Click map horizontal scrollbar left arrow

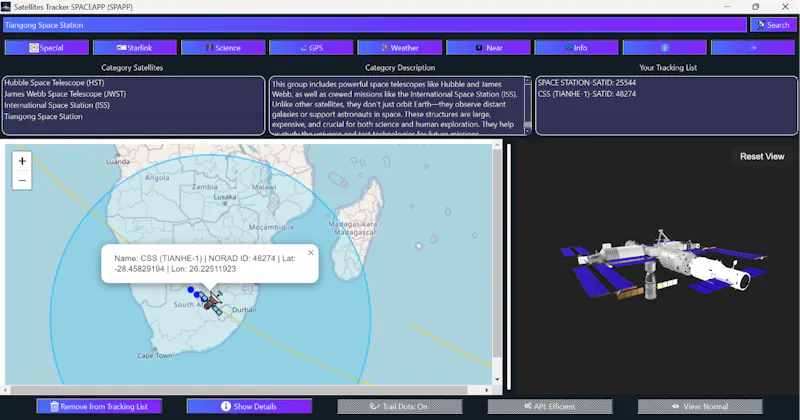tap(6, 390)
